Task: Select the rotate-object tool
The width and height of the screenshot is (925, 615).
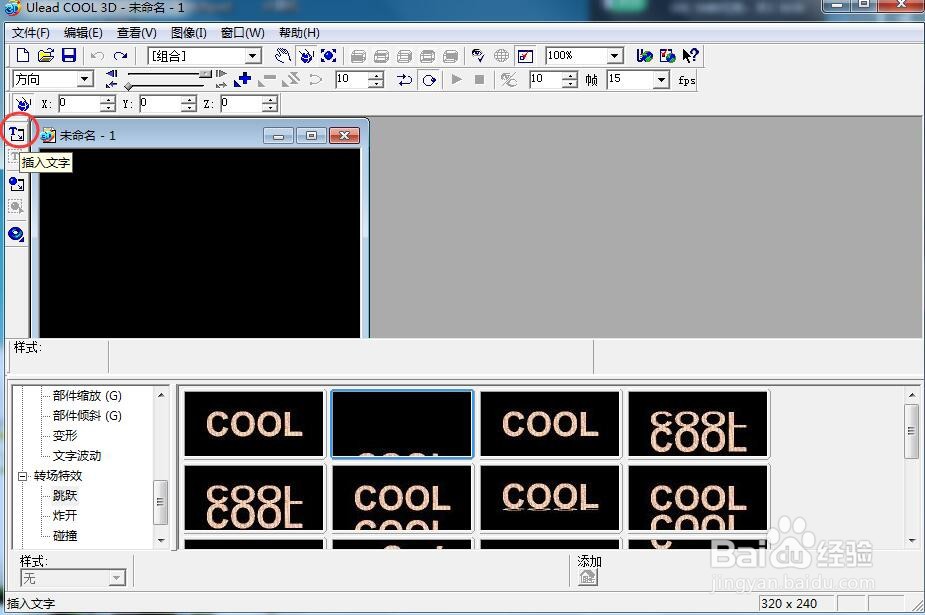Action: tap(306, 56)
